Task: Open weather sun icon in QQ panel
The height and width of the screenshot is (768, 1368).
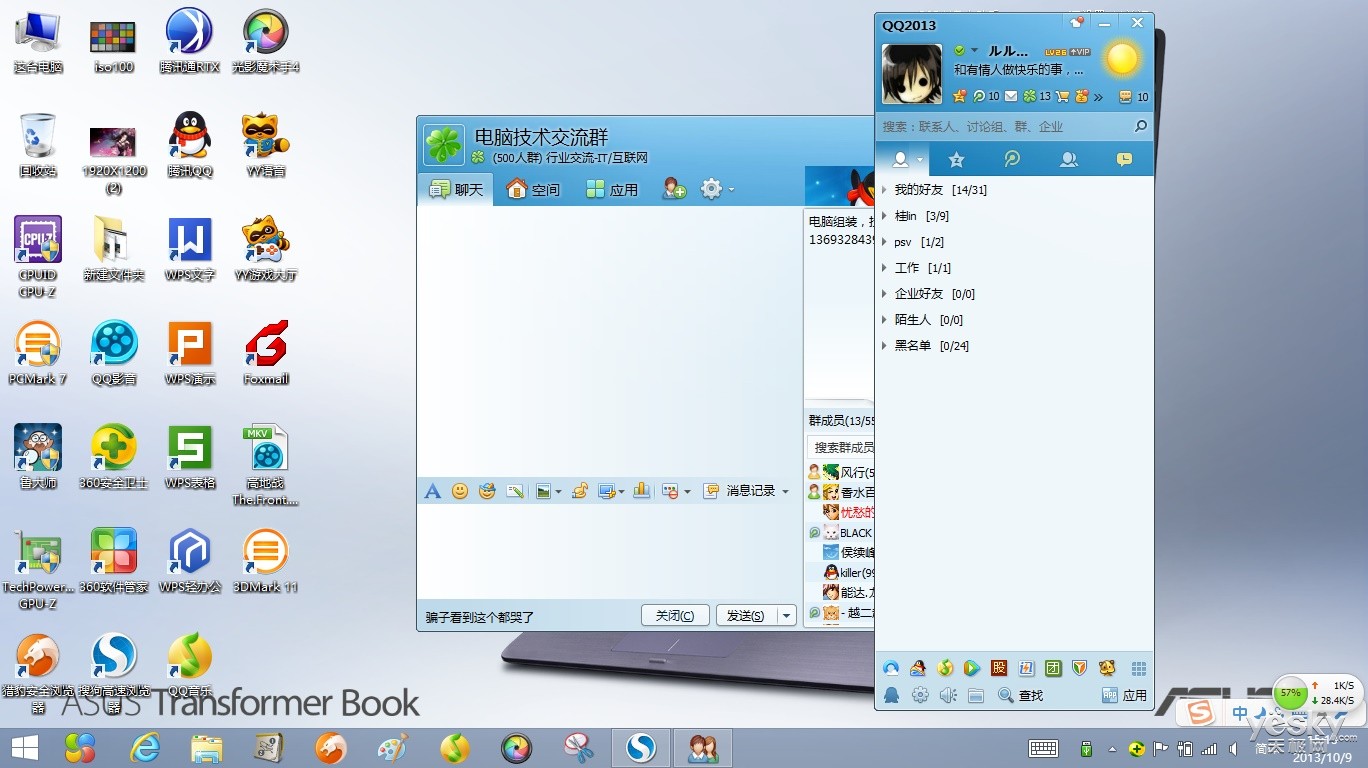Action: (1122, 58)
